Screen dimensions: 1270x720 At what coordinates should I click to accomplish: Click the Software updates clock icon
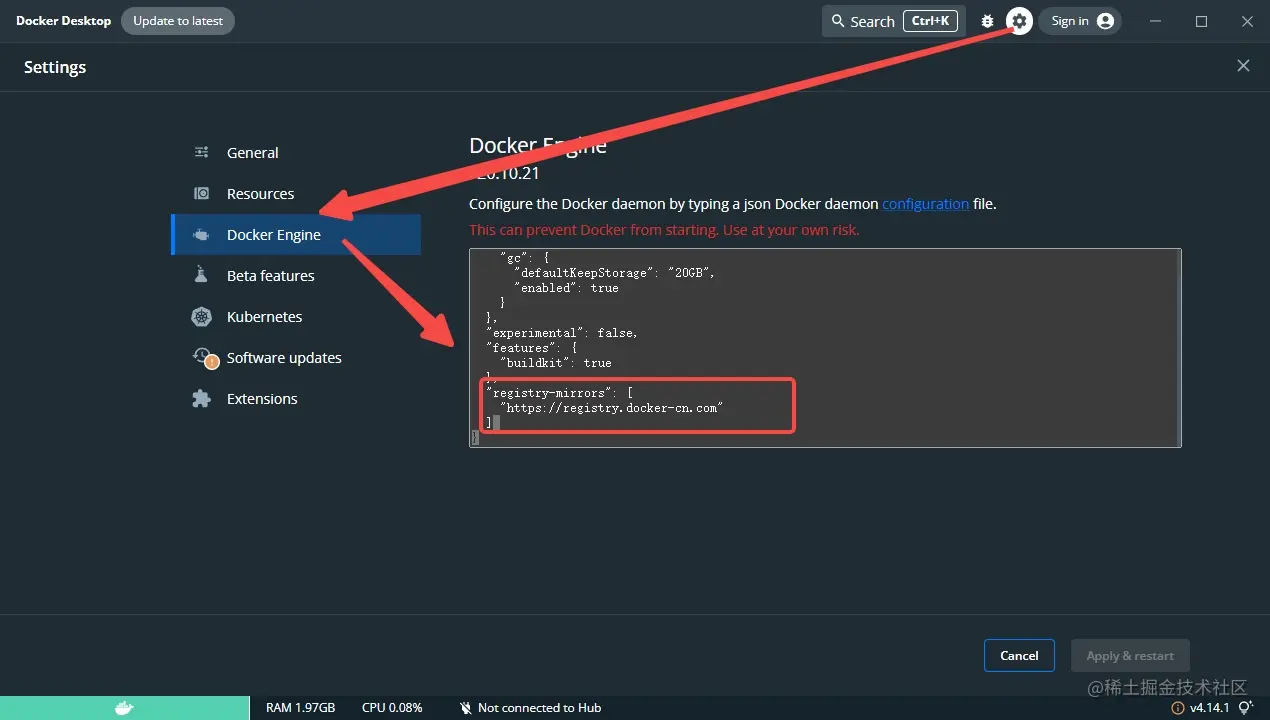click(x=203, y=357)
